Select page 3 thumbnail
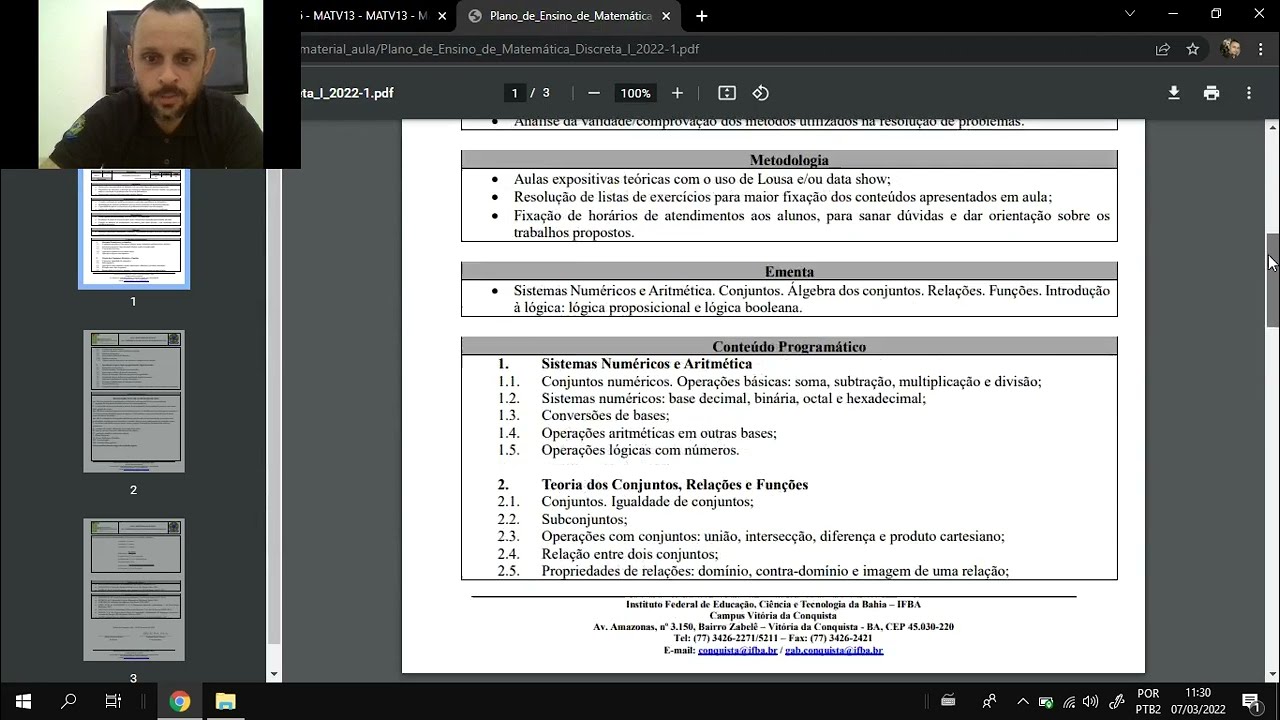Screen dimensions: 1280x720 (134, 589)
